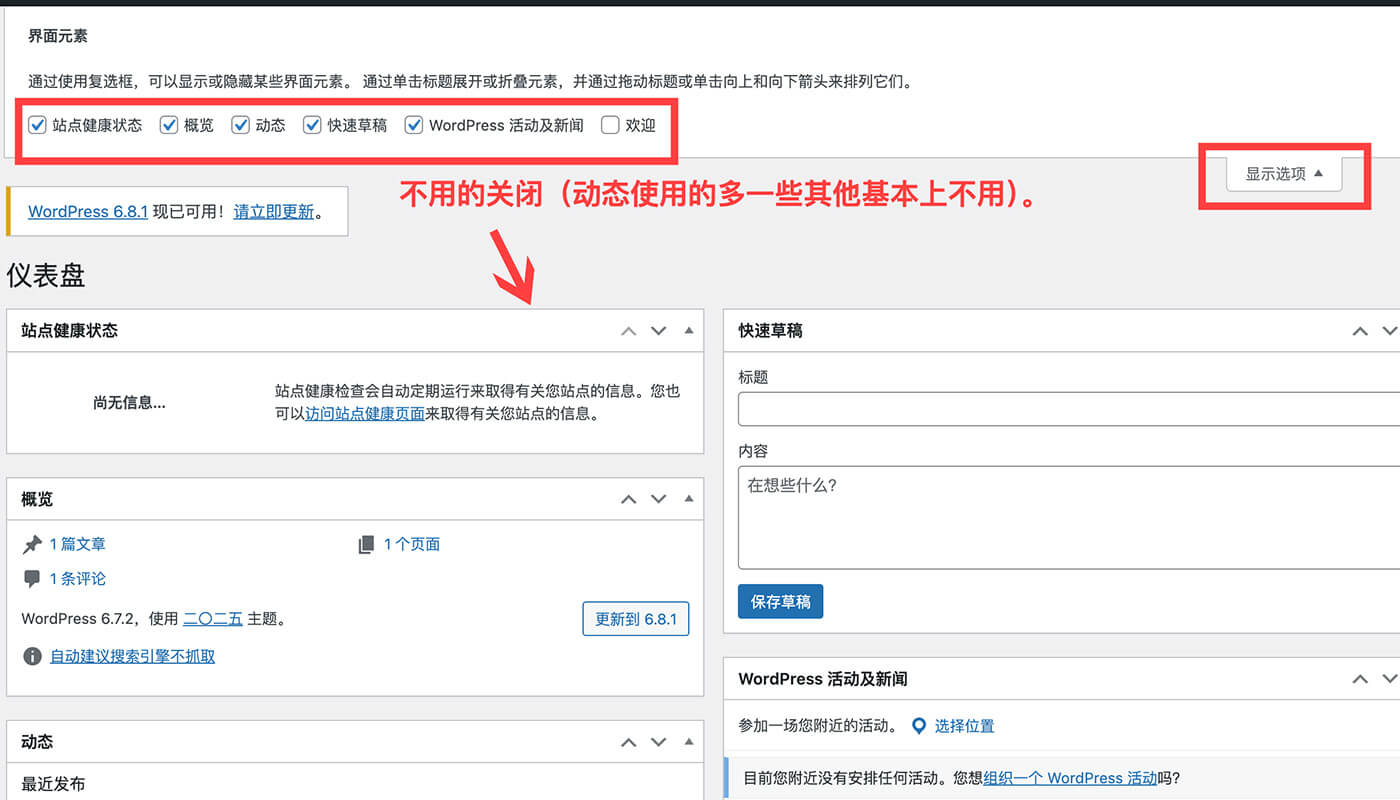The width and height of the screenshot is (1400, 800).
Task: Click the 界面元素 heading
Action: point(58,36)
